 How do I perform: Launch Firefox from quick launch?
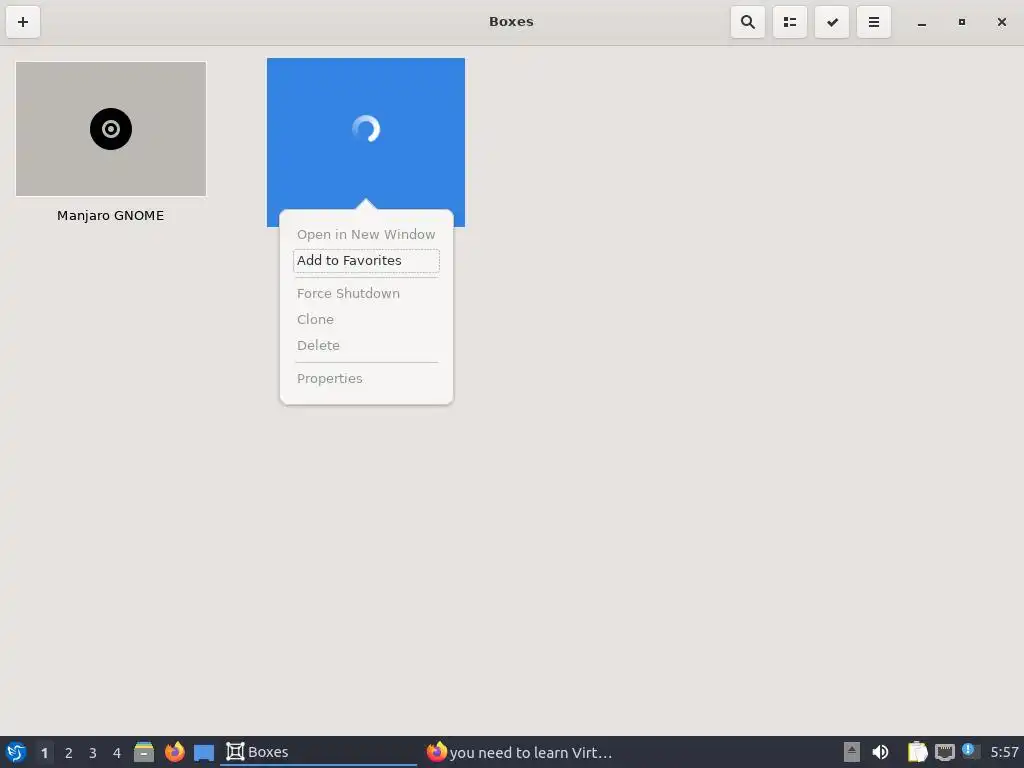point(174,752)
